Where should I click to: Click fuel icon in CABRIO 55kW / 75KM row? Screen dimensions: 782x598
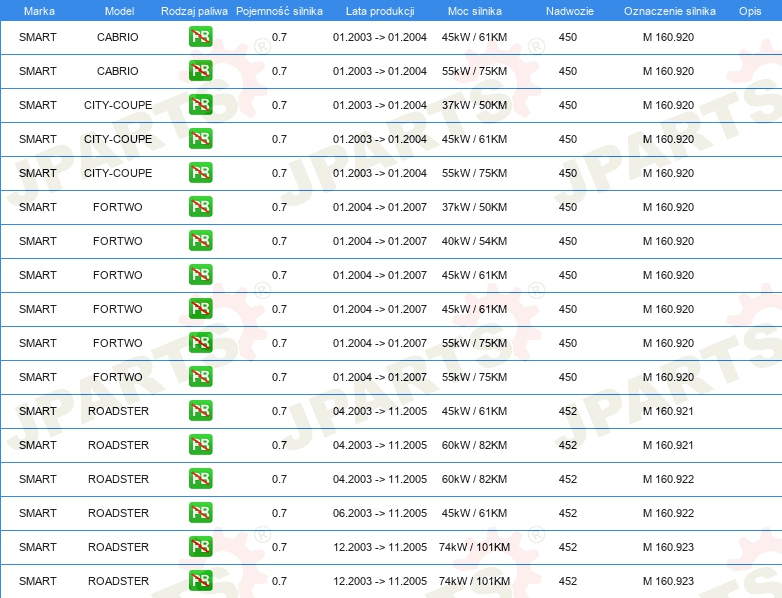pyautogui.click(x=200, y=72)
